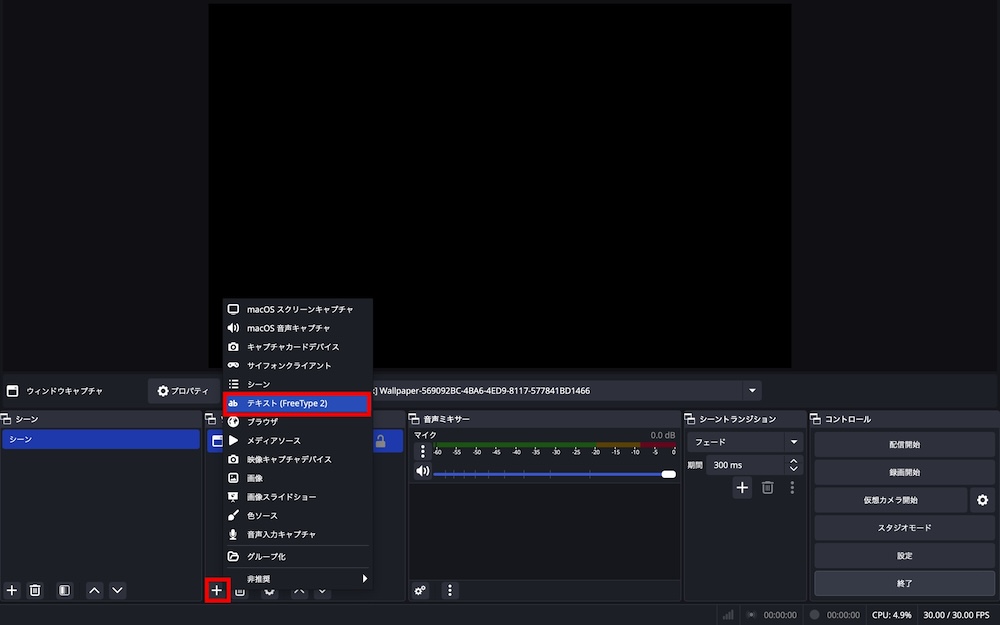The height and width of the screenshot is (625, 1000).
Task: Select 色ソース menu entry
Action: click(x=298, y=515)
